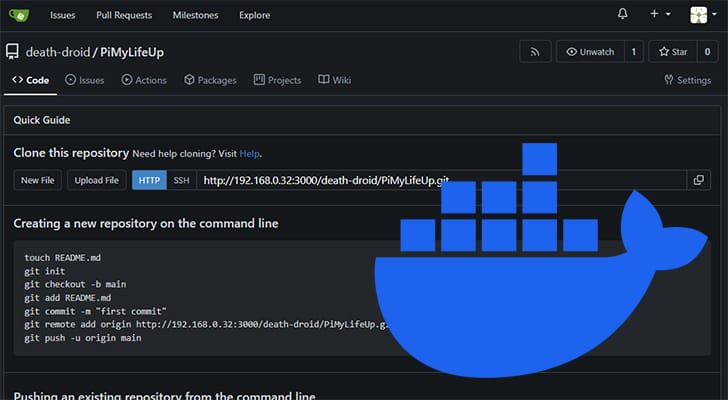Click the New File button
728x400 pixels.
coord(38,180)
